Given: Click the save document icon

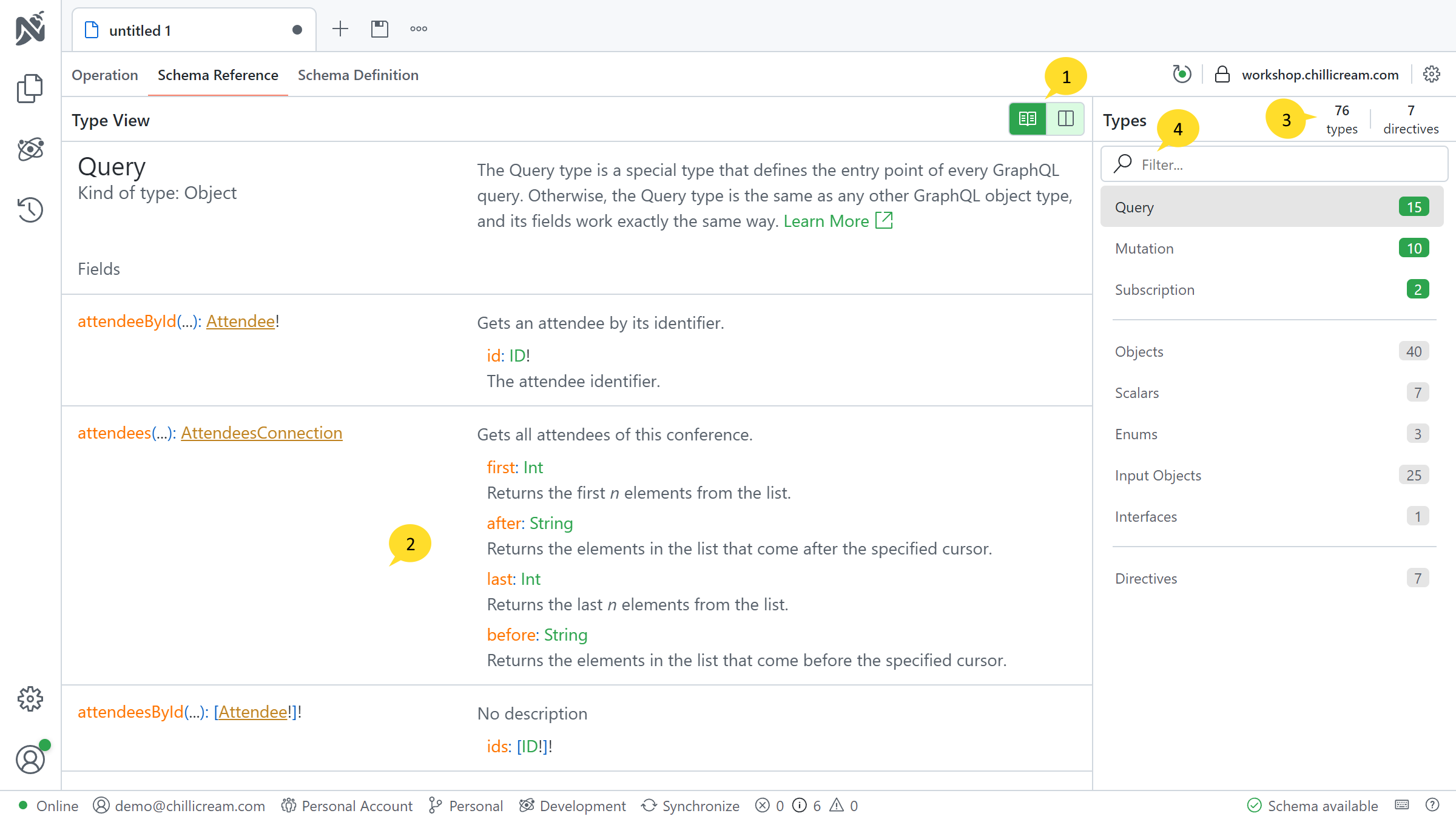Looking at the screenshot, I should pyautogui.click(x=380, y=29).
